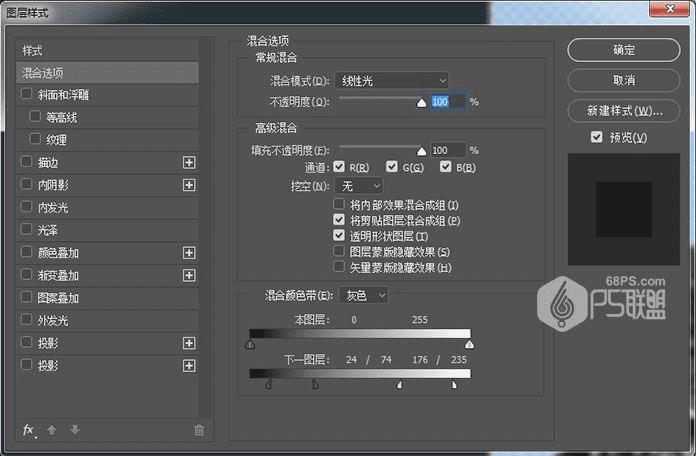
Task: Move effect up with up arrow icon
Action: click(51, 430)
